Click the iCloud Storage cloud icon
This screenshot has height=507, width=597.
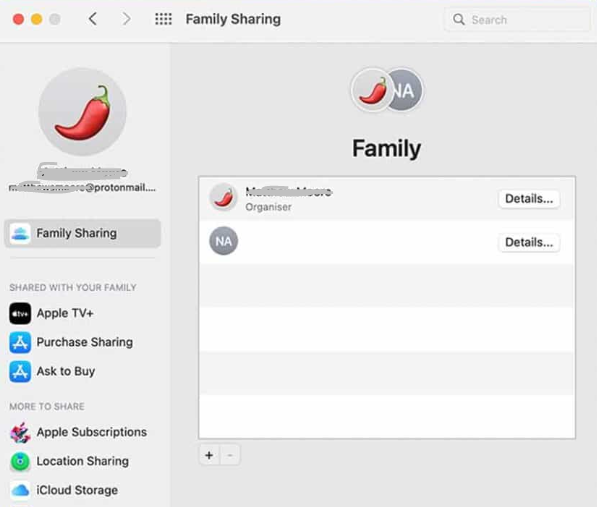pyautogui.click(x=20, y=491)
